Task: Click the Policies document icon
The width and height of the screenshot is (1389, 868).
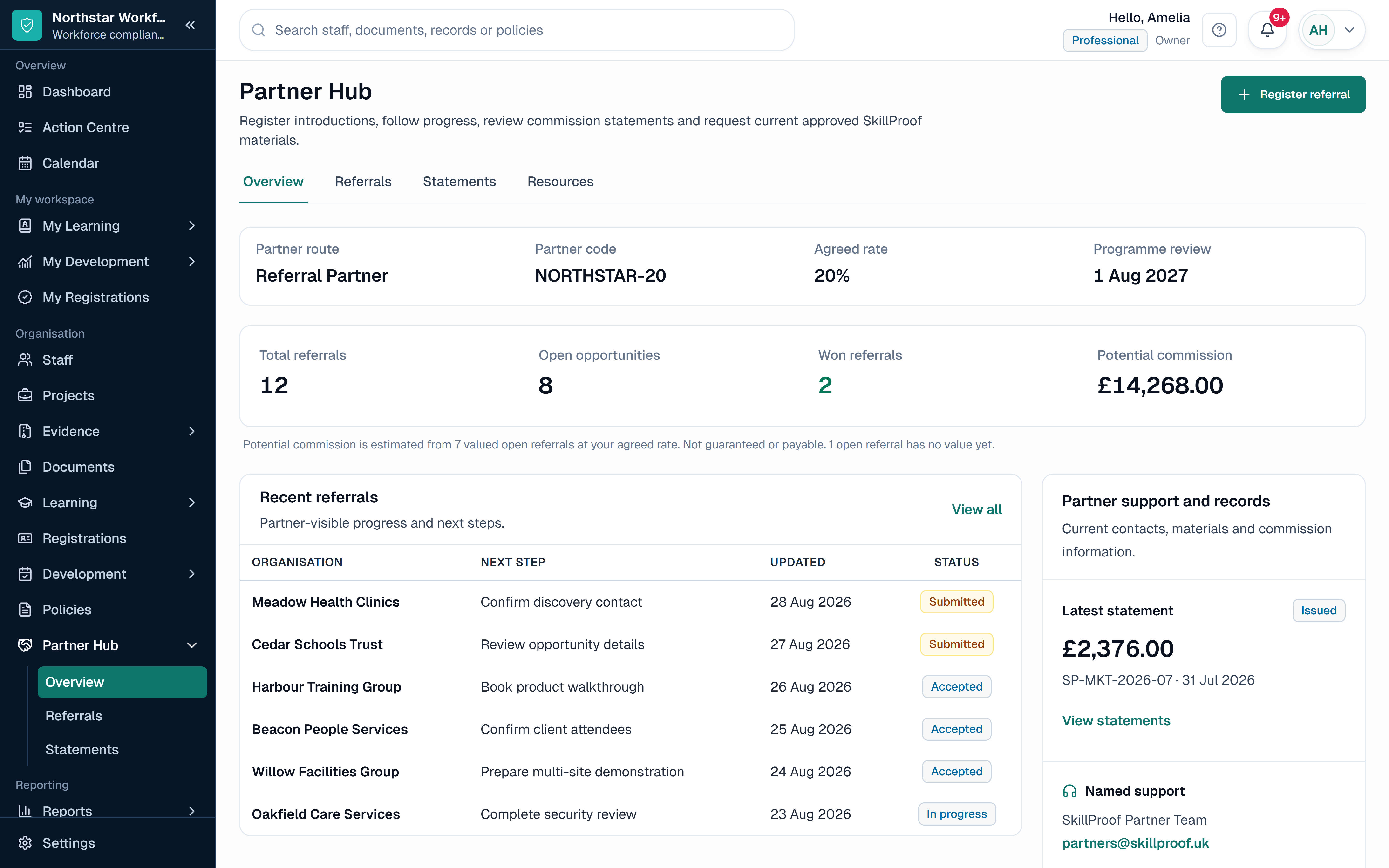Action: click(25, 610)
